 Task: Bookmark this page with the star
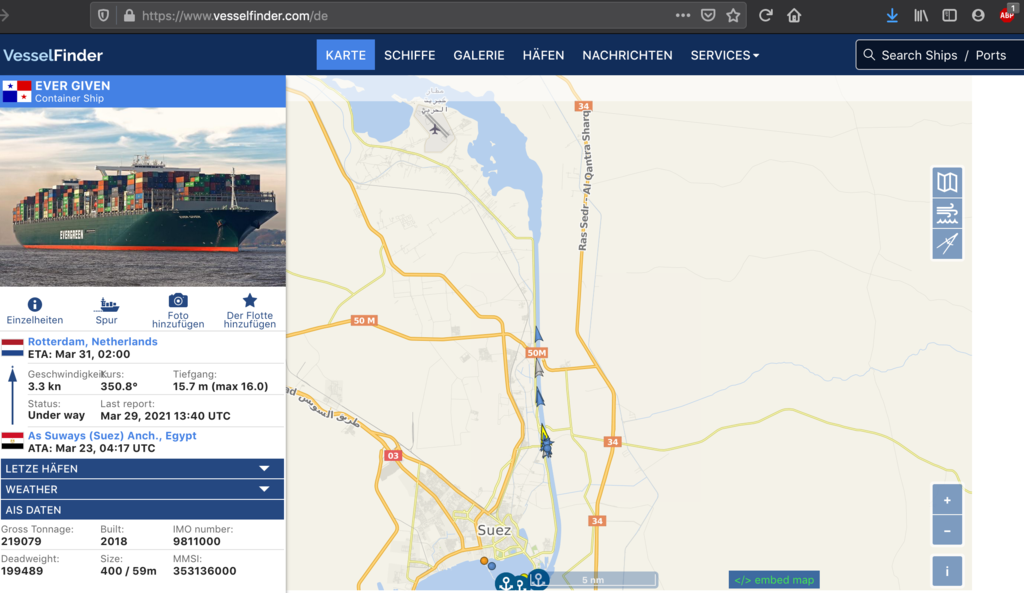pos(733,16)
